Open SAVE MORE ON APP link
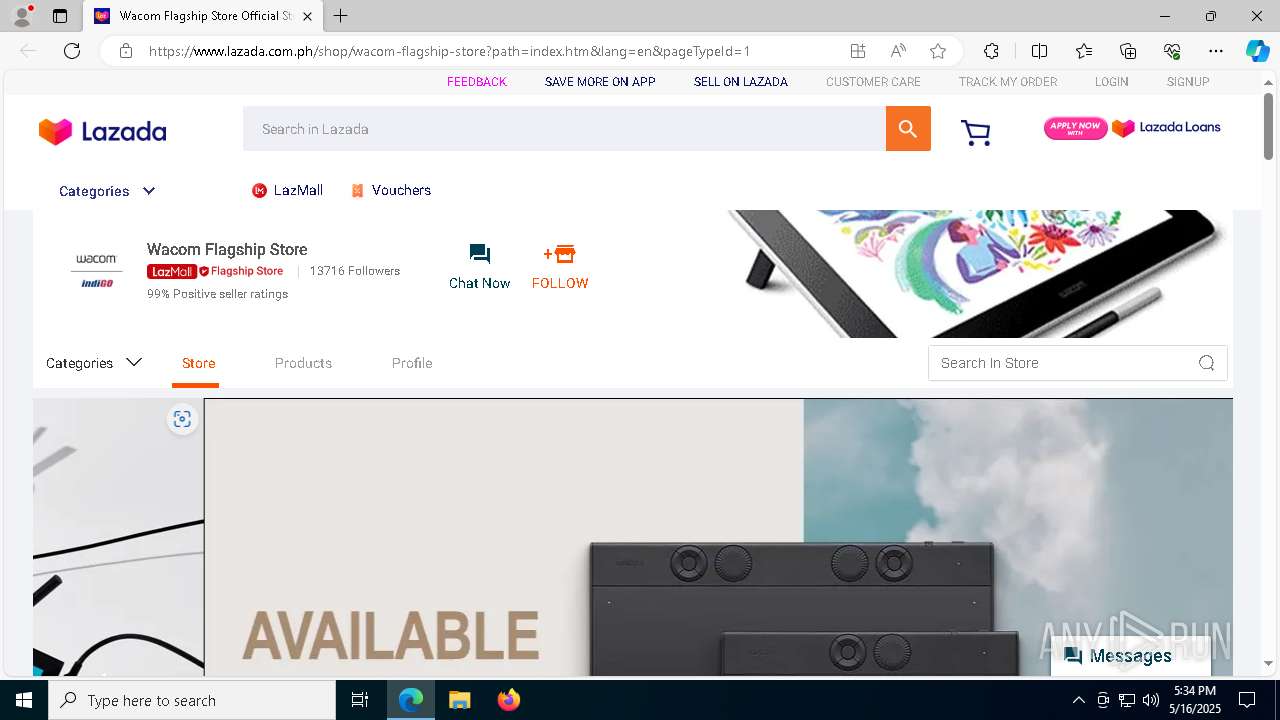The height and width of the screenshot is (720, 1280). 600,82
